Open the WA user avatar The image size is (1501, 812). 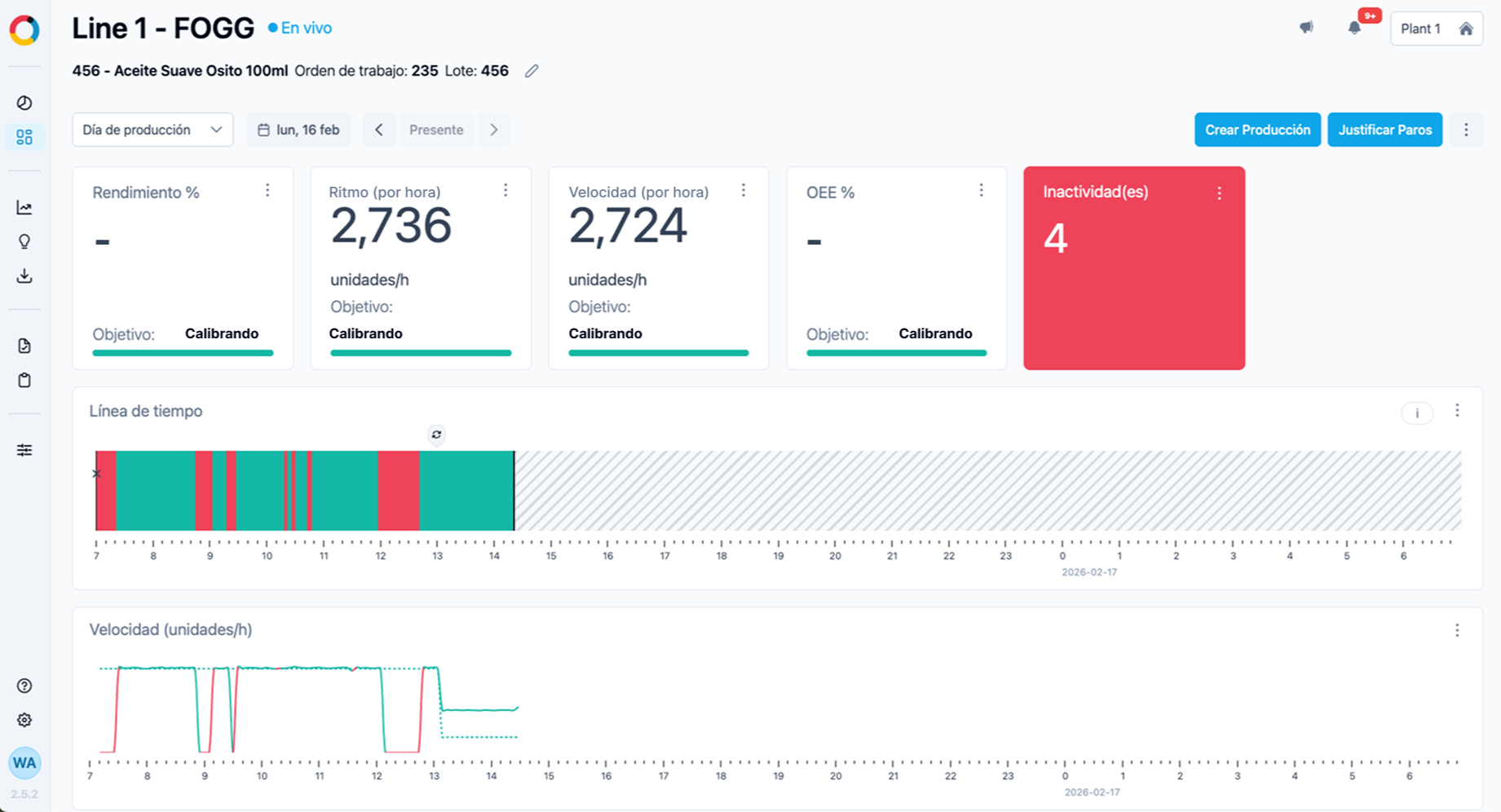24,763
